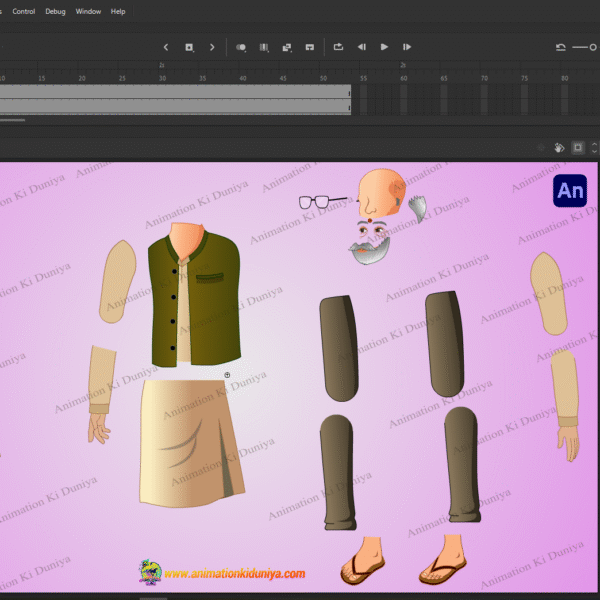Screen dimensions: 600x600
Task: Select the left forearm with hand
Action: [x=101, y=394]
